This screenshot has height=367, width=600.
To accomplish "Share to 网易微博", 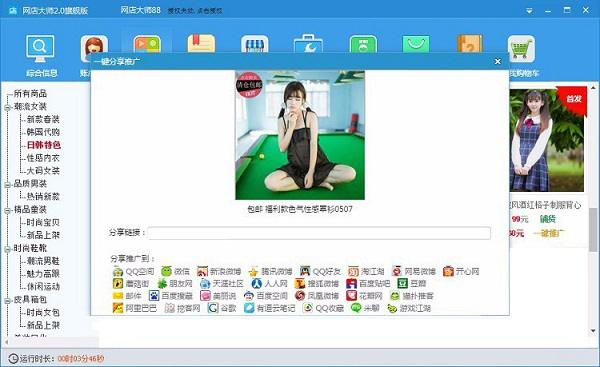I will [x=414, y=271].
